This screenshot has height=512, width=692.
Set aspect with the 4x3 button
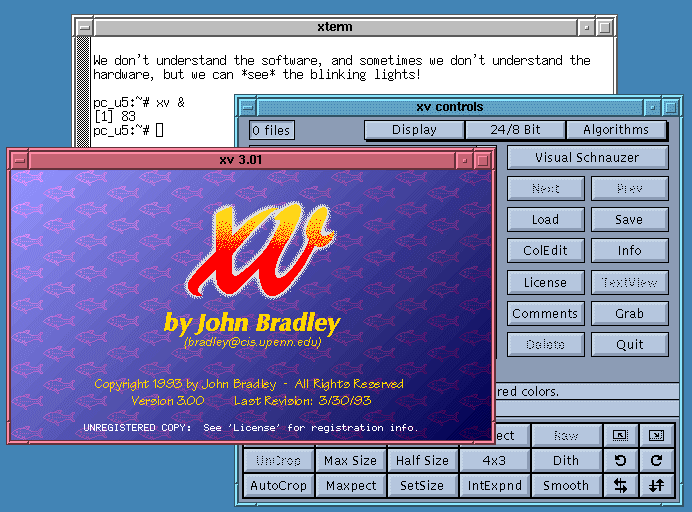tap(494, 460)
